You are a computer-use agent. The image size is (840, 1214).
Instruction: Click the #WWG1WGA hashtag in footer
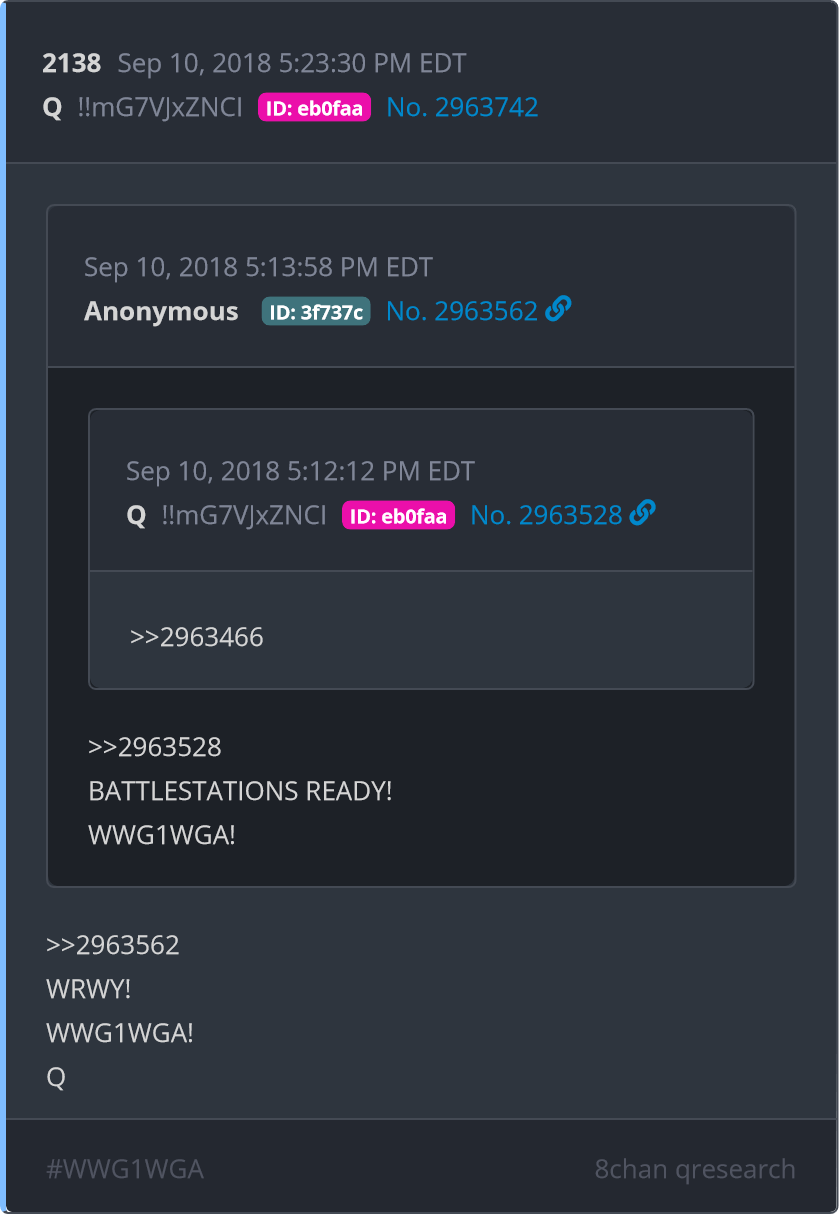tap(125, 1169)
